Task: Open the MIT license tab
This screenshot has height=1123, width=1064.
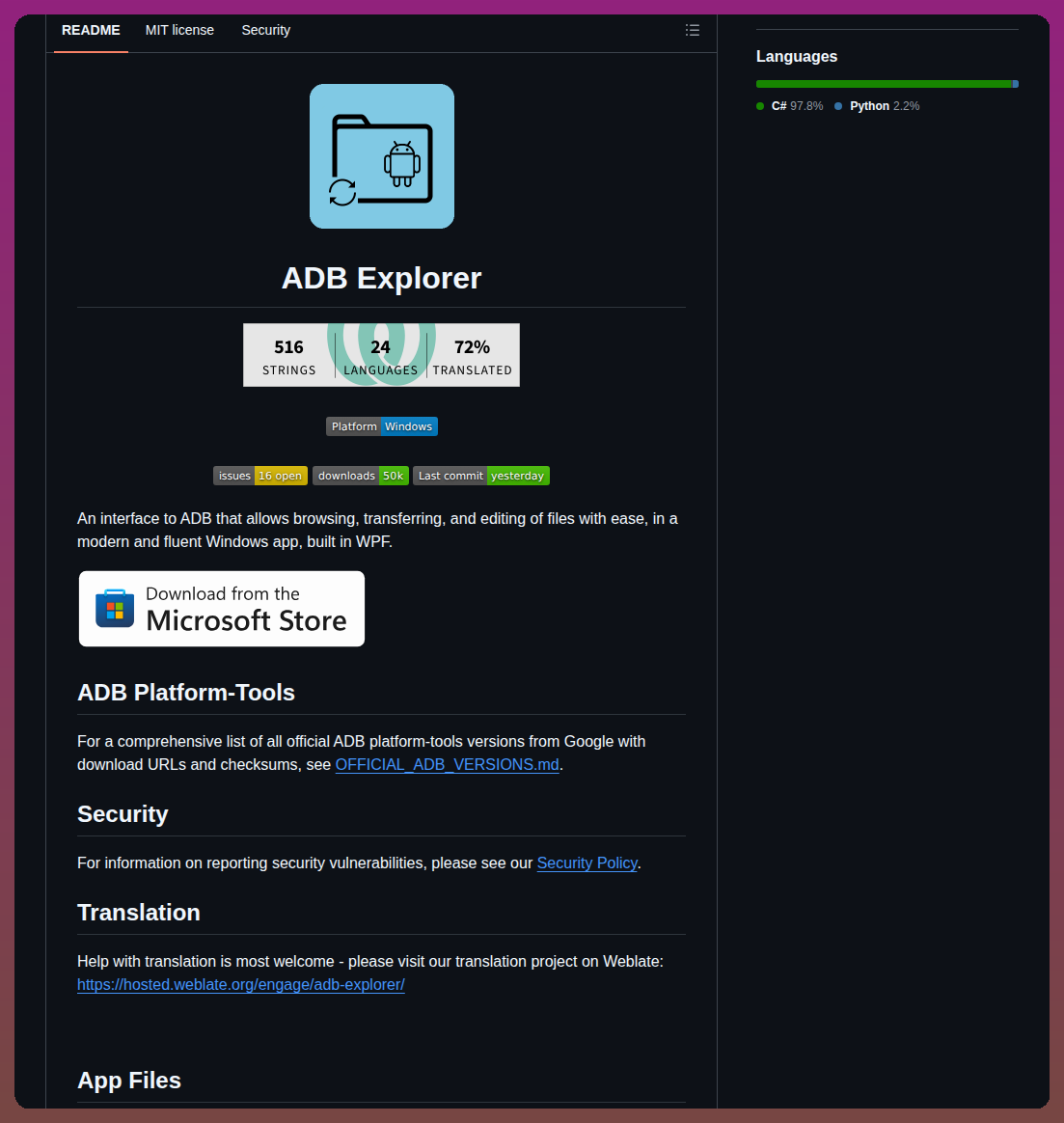Action: 179,30
